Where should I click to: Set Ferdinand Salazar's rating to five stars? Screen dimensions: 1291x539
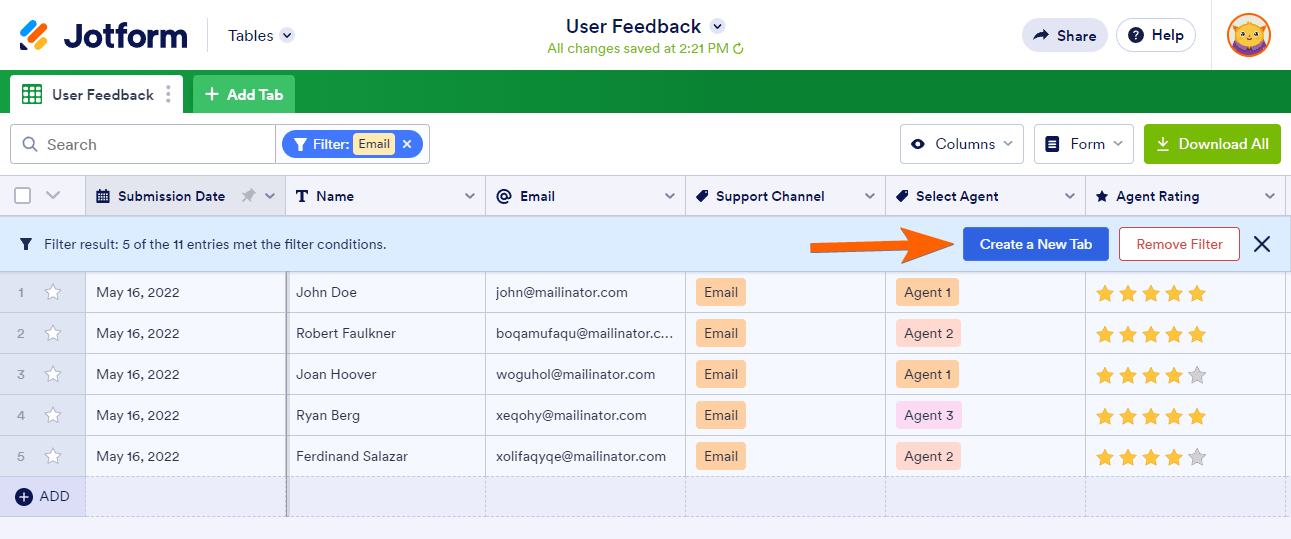tap(1197, 458)
